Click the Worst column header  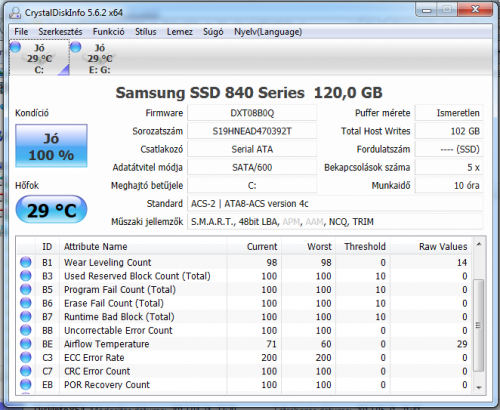(x=309, y=246)
